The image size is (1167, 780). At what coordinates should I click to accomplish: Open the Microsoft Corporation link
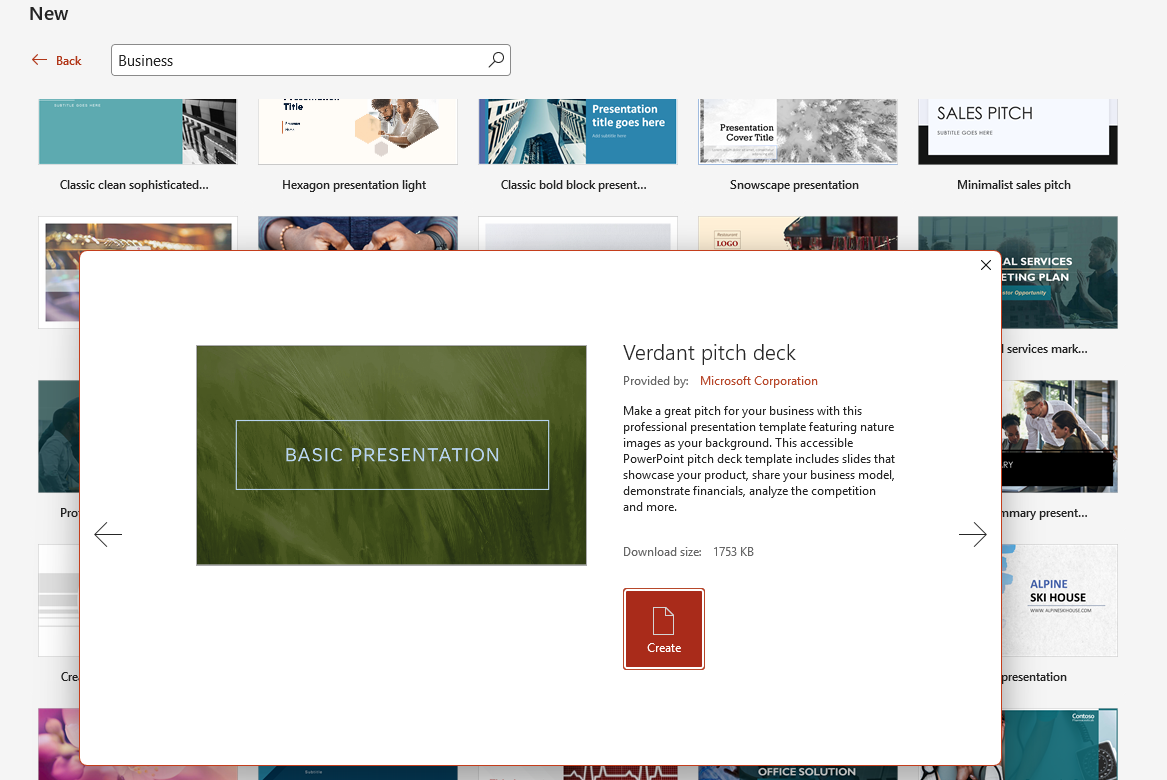coord(758,381)
